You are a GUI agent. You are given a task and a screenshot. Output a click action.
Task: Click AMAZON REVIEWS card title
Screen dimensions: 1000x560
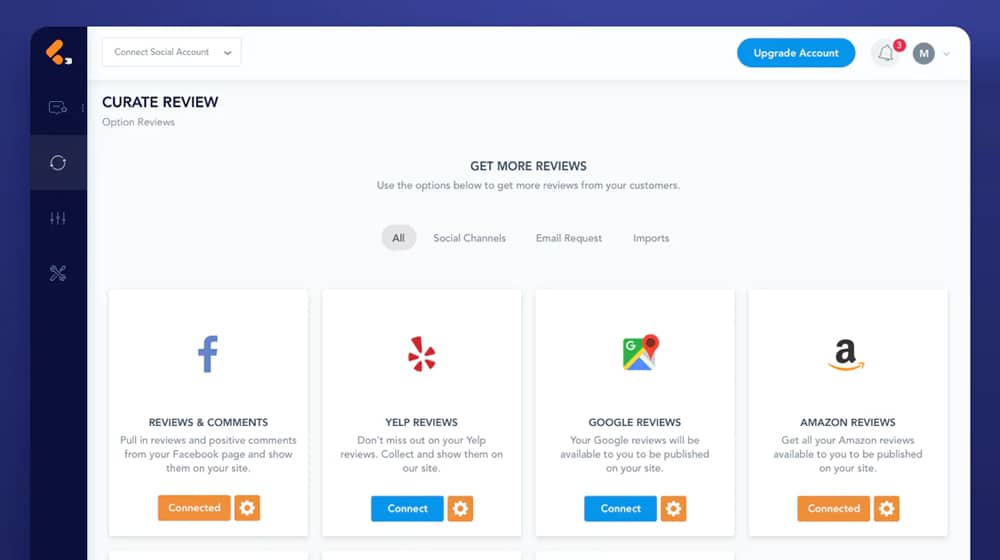pyautogui.click(x=848, y=422)
